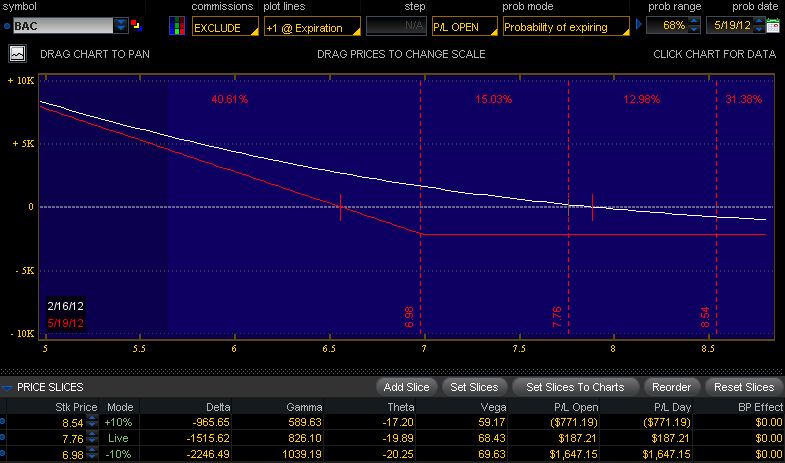Open the Probability of expiring dropdown

pos(566,27)
